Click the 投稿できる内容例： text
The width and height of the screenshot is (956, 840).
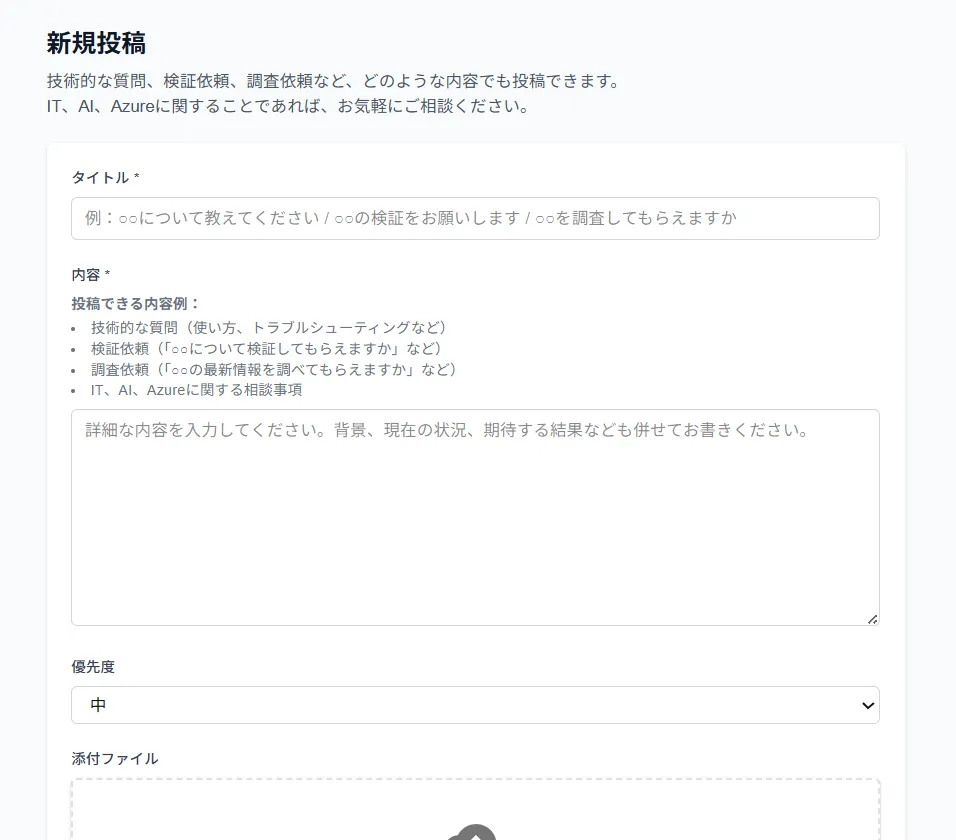point(136,304)
